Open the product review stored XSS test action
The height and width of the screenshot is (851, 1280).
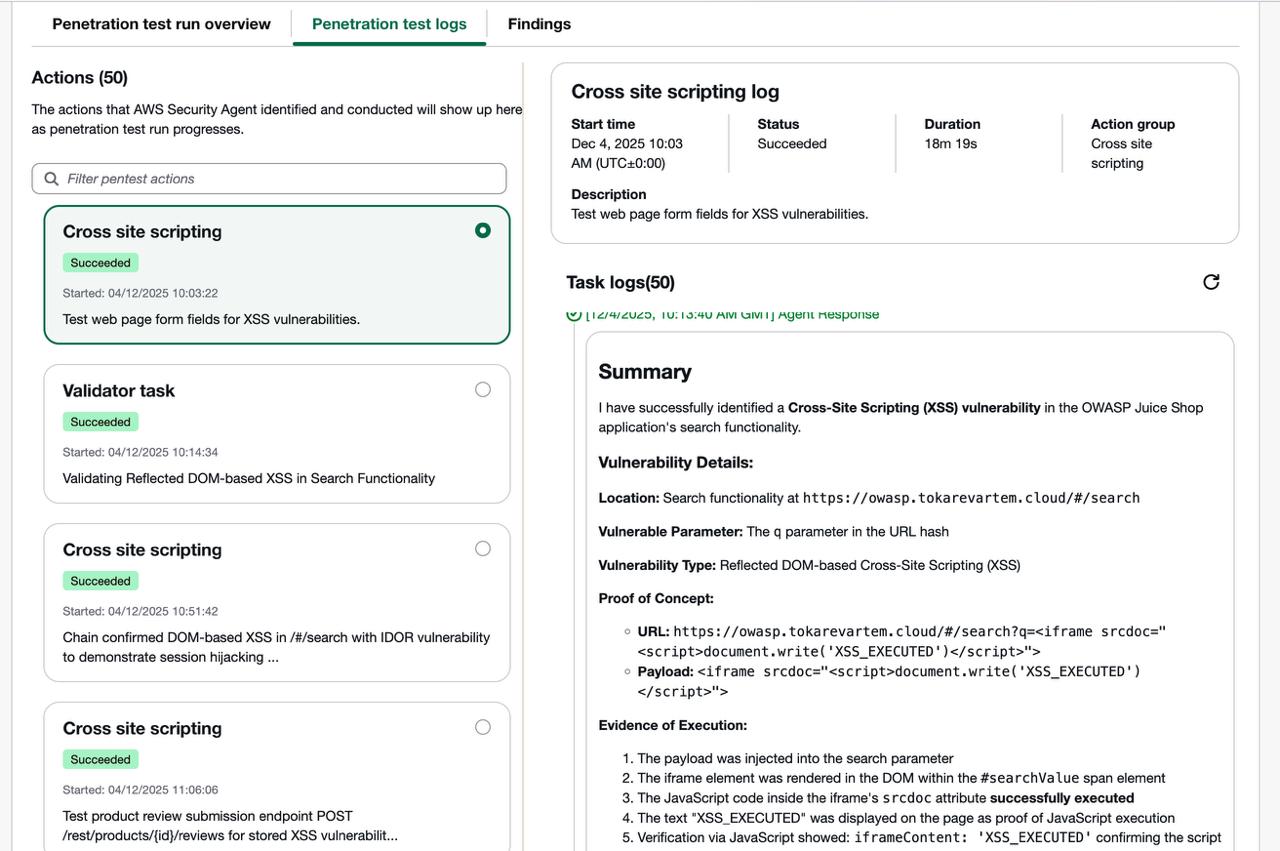click(x=230, y=825)
